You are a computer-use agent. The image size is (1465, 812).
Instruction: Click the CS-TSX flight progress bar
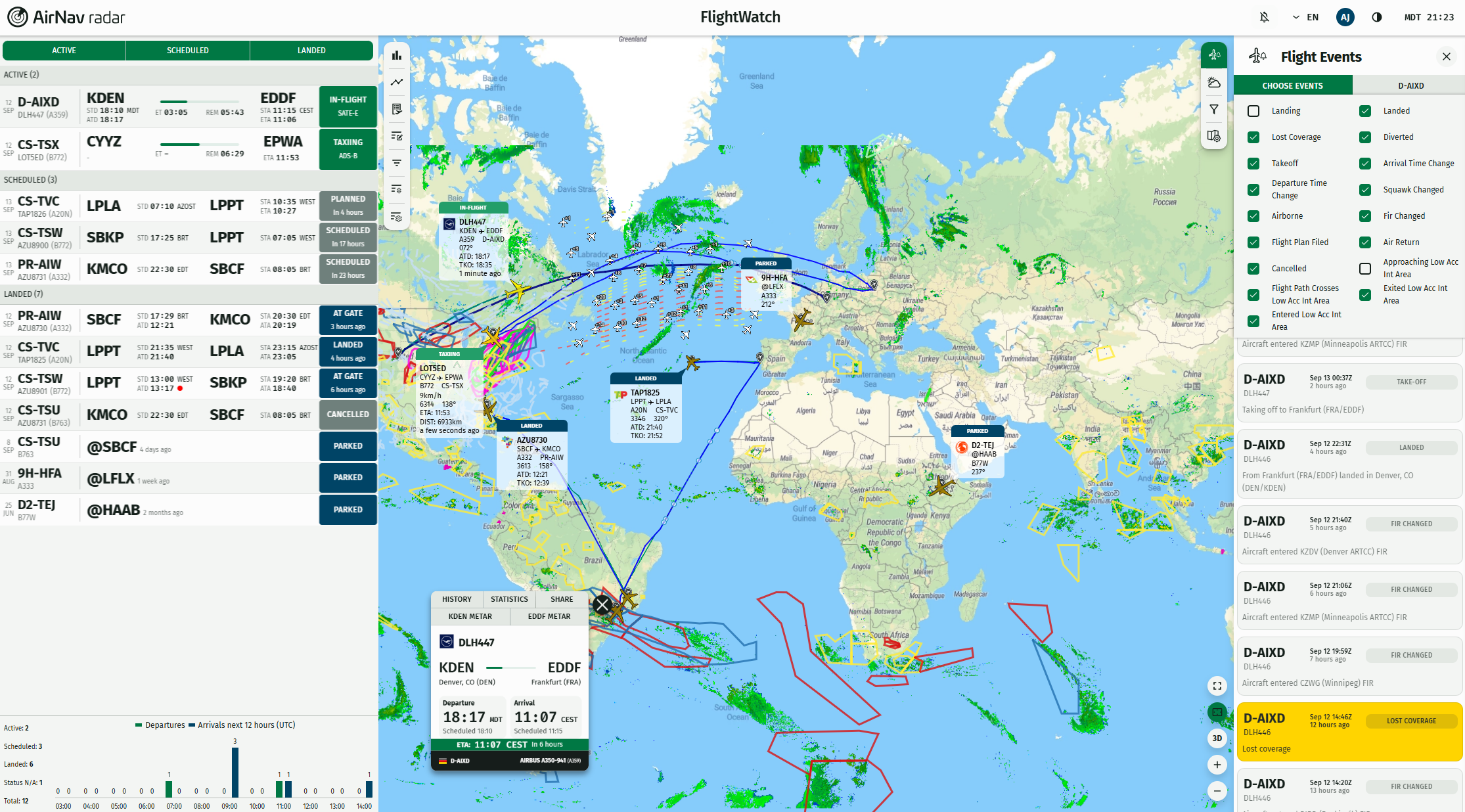coord(200,145)
